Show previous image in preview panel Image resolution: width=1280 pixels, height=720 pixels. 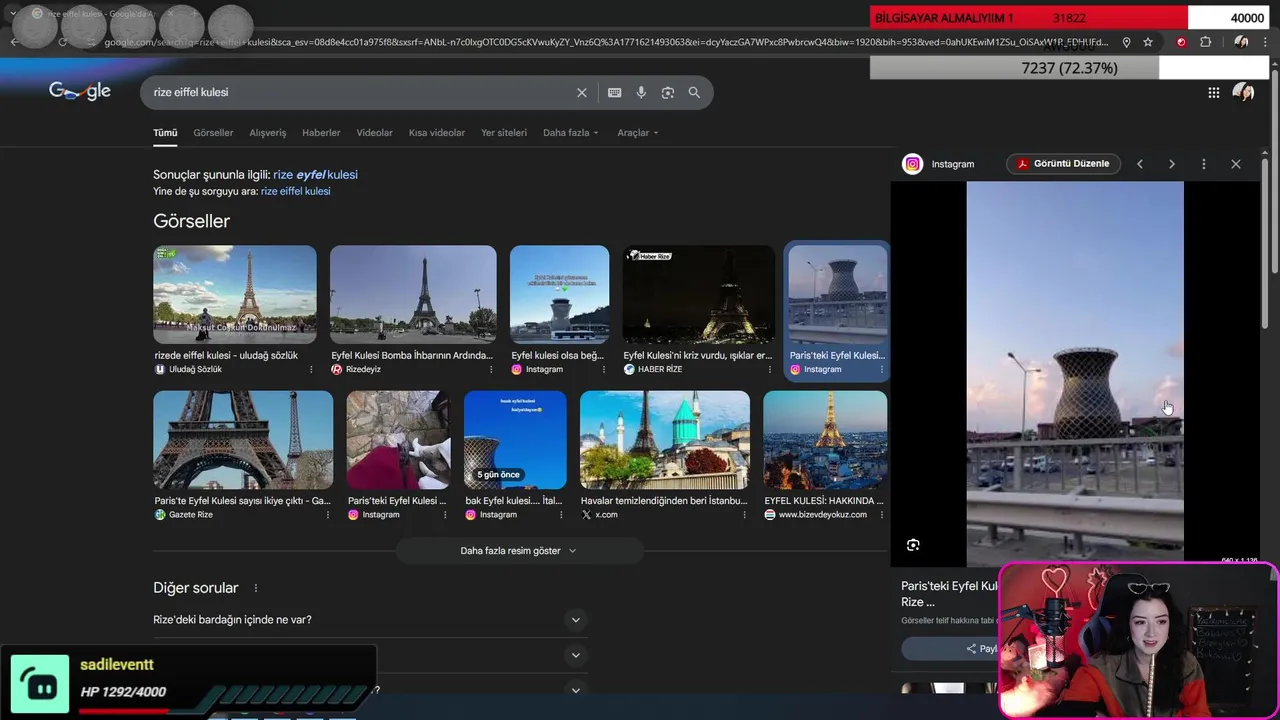1140,164
